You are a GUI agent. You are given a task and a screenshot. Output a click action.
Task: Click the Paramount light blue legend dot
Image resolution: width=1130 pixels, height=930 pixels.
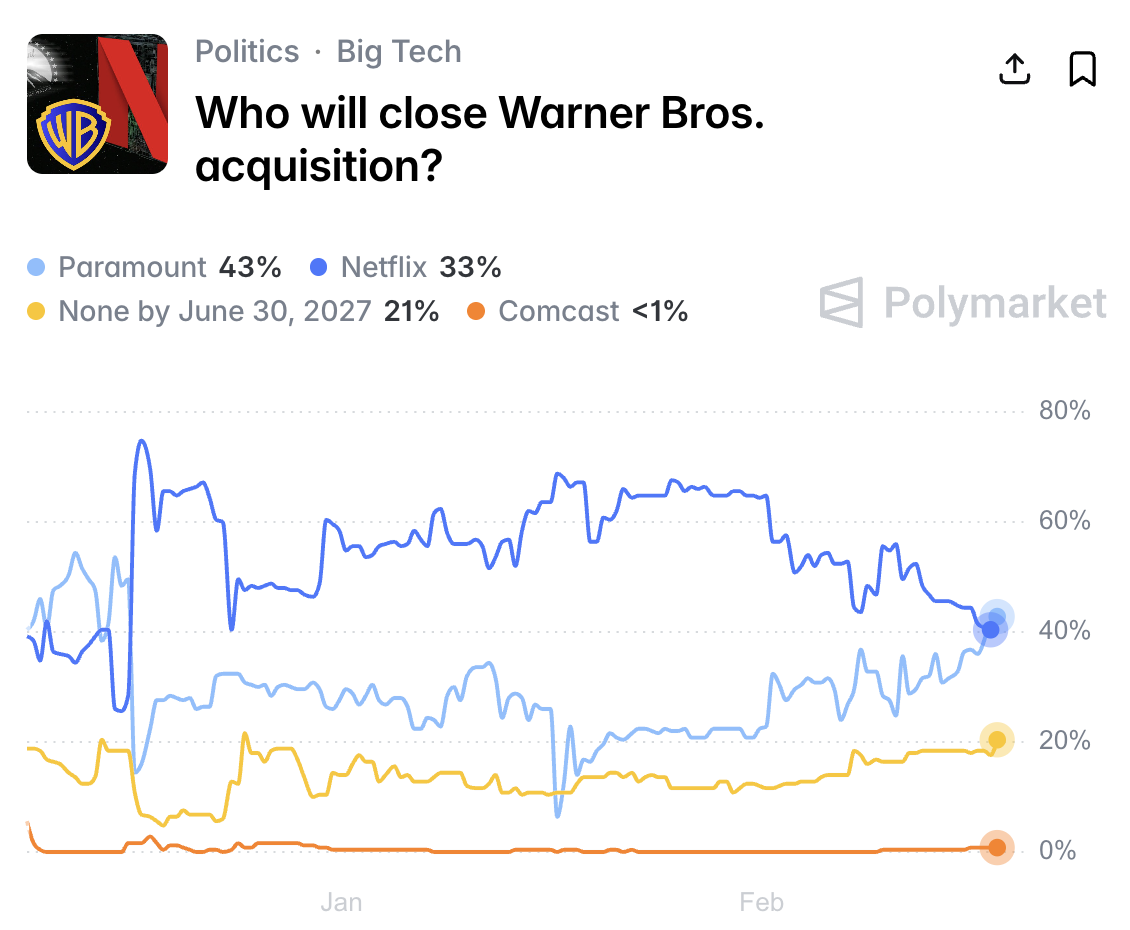click(x=37, y=268)
